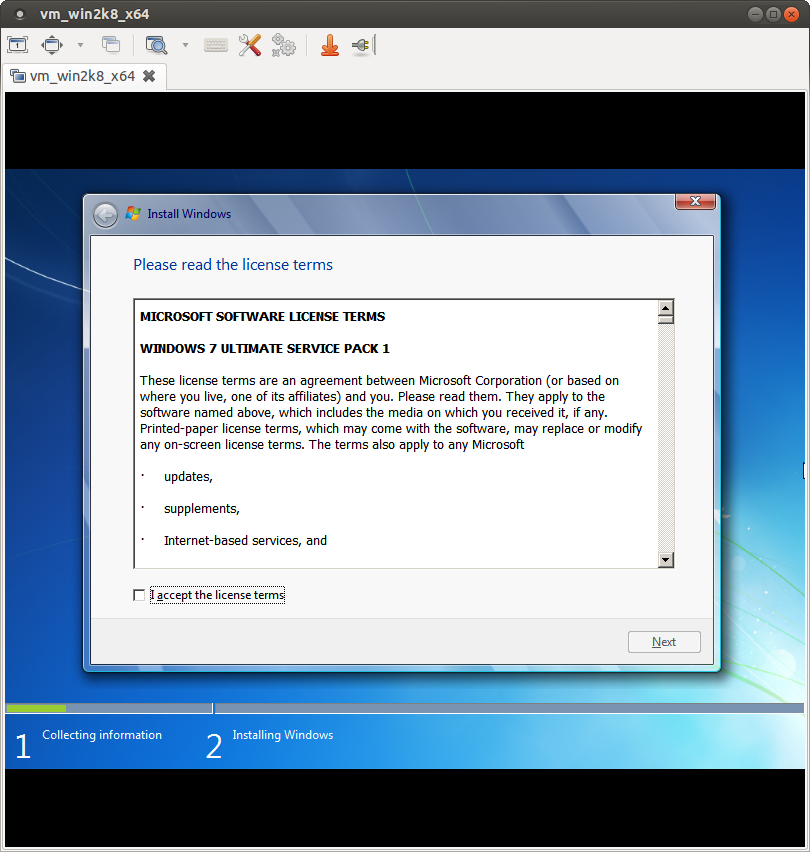Open the displays dropdown arrow
Image resolution: width=810 pixels, height=852 pixels.
78,45
